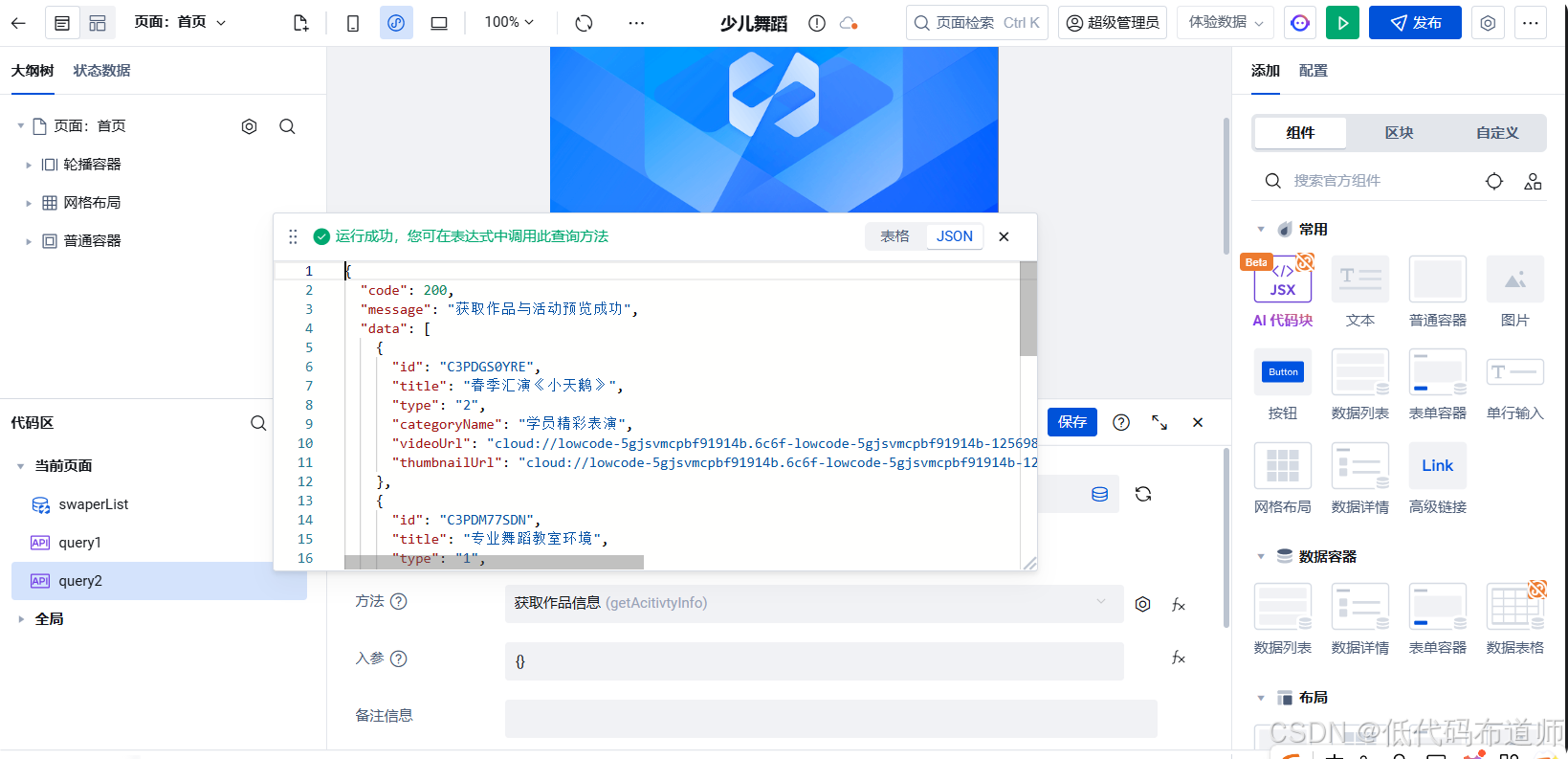Grab the result popup drag handle
1568x759 pixels.
[x=294, y=236]
